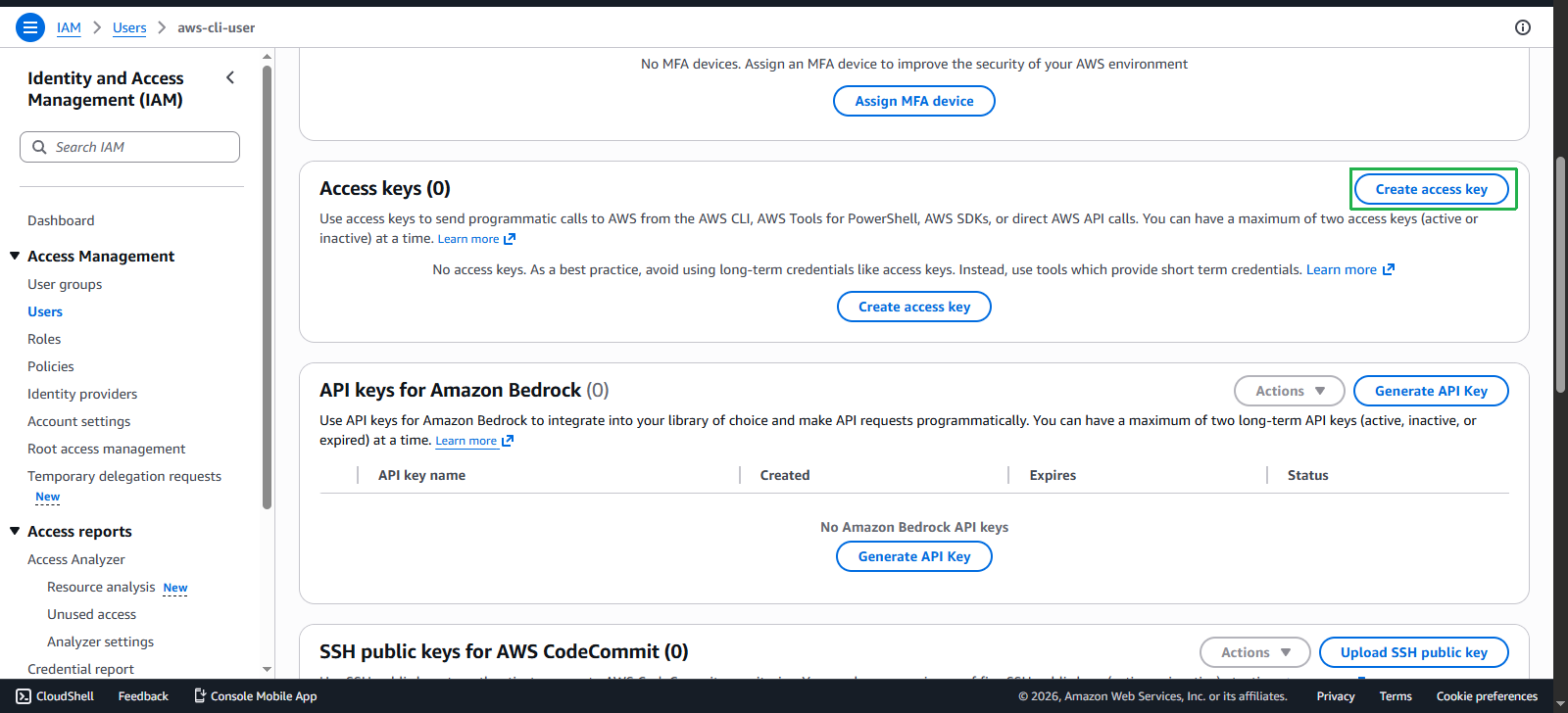Open Analyzer settings in the sidebar
This screenshot has height=713, width=1568.
coord(101,642)
